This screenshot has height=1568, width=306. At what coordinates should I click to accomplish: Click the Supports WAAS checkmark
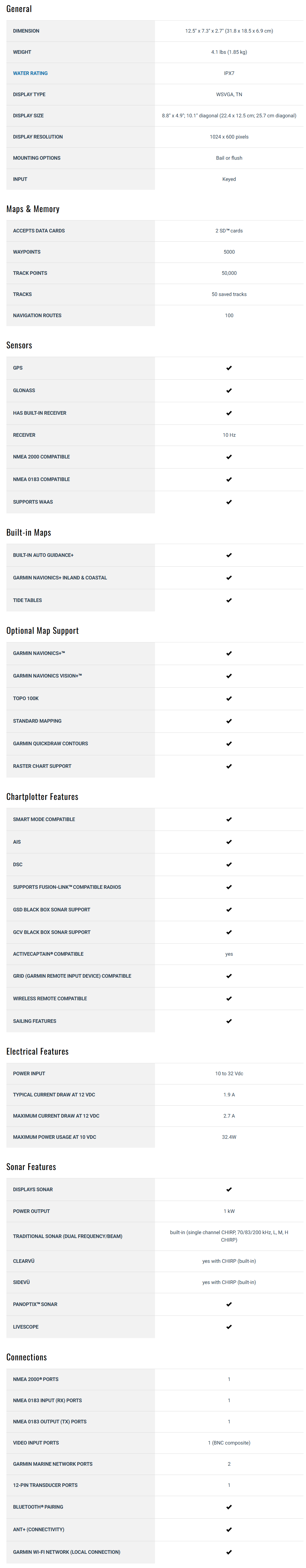(229, 502)
